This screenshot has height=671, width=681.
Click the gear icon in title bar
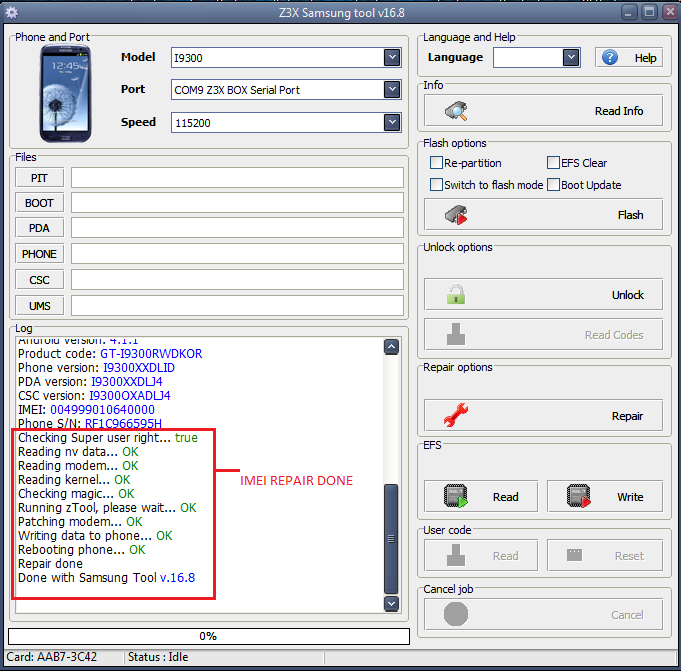tap(12, 13)
